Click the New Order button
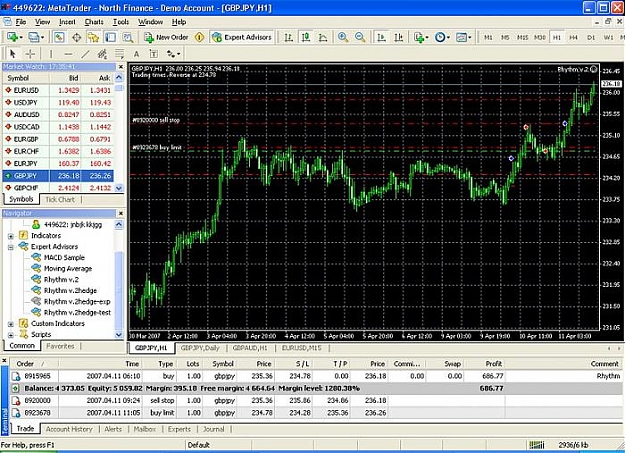 166,37
